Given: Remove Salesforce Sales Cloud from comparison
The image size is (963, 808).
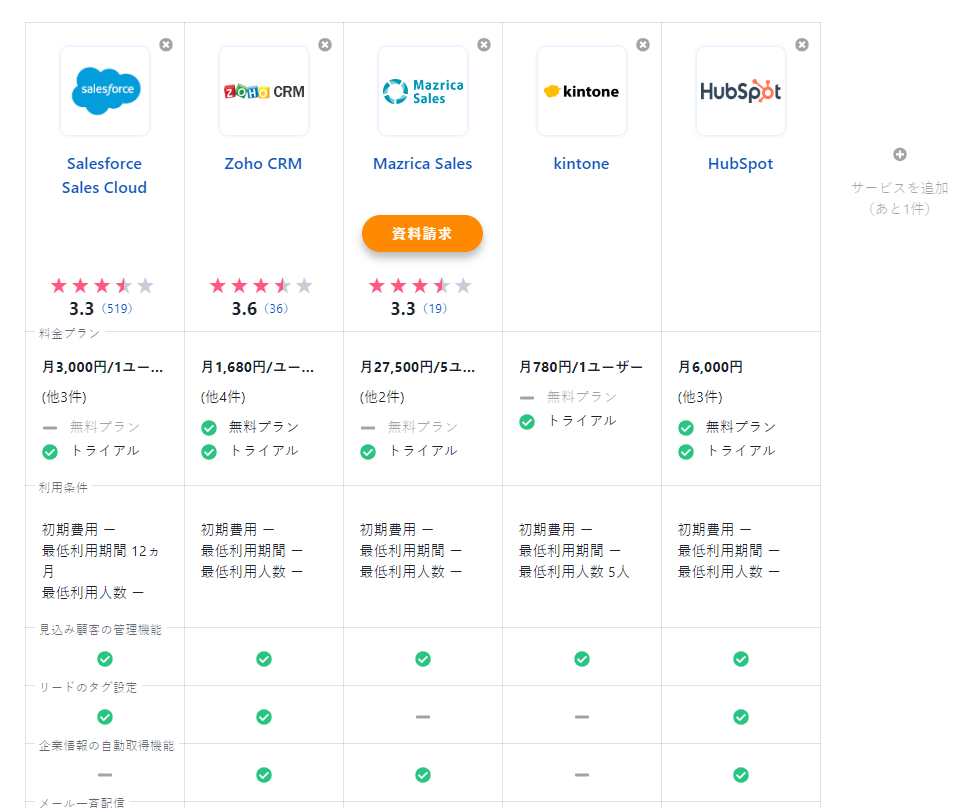Looking at the screenshot, I should 166,45.
